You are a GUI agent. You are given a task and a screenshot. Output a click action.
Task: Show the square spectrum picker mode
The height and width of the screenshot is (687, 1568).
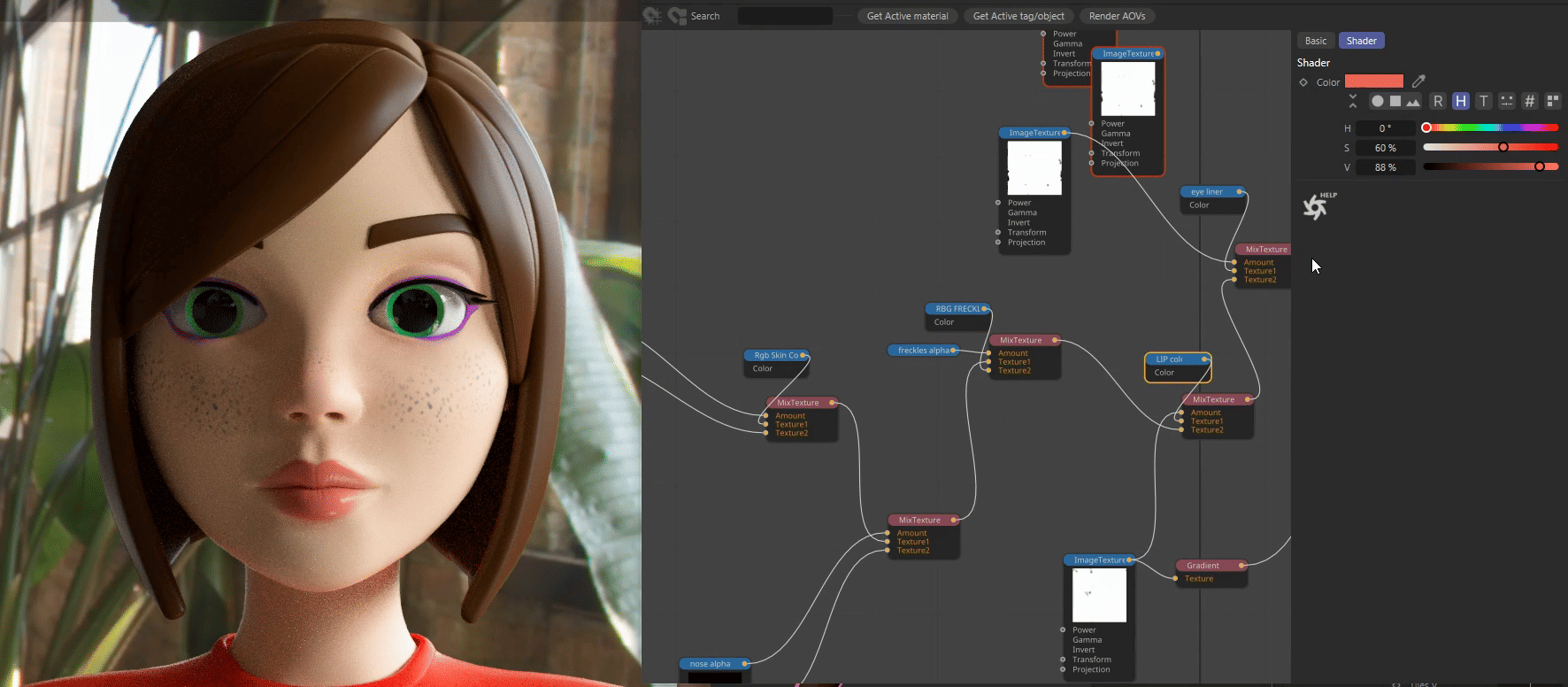click(x=1395, y=102)
